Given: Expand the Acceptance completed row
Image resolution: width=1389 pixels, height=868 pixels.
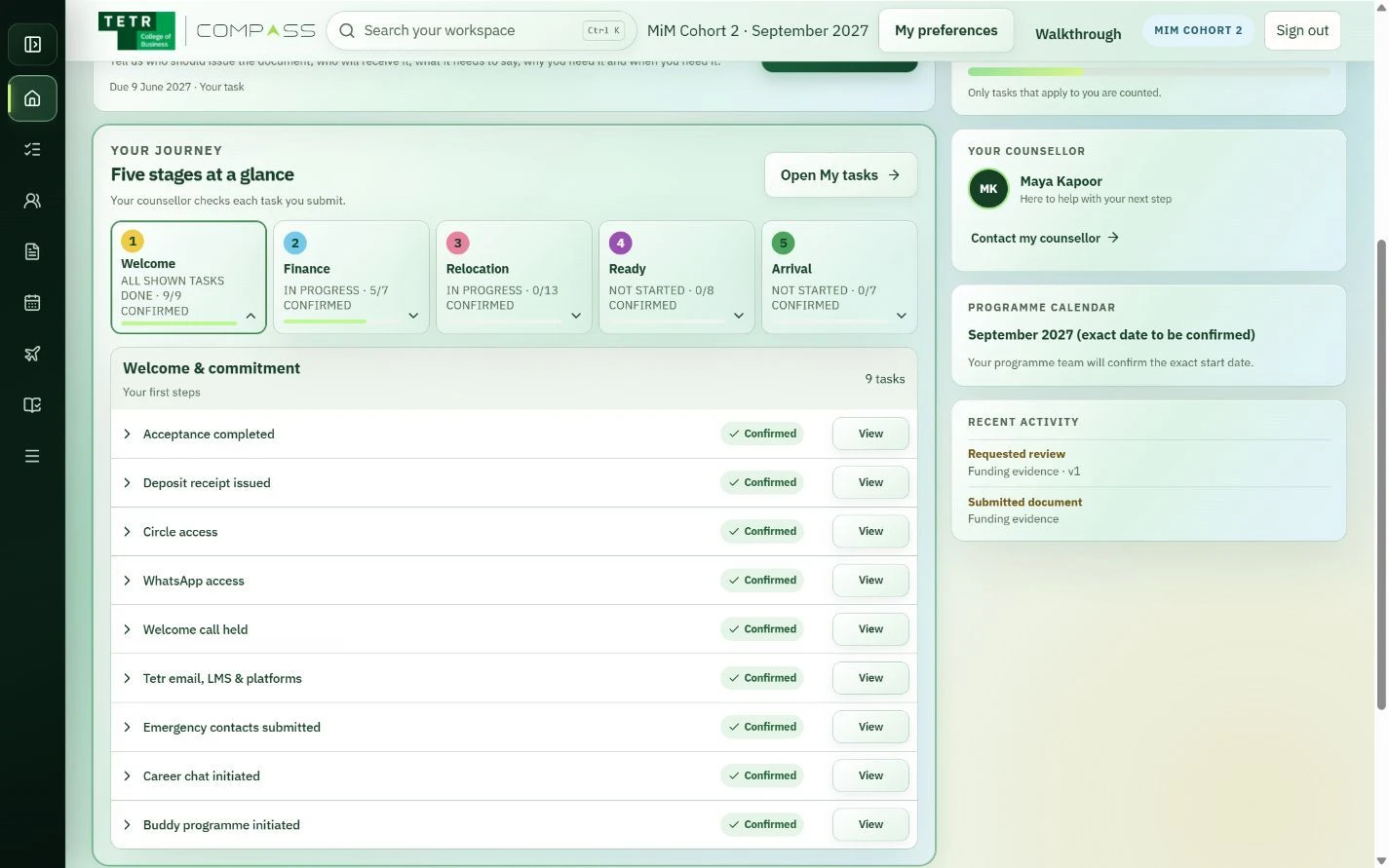Looking at the screenshot, I should [x=127, y=434].
